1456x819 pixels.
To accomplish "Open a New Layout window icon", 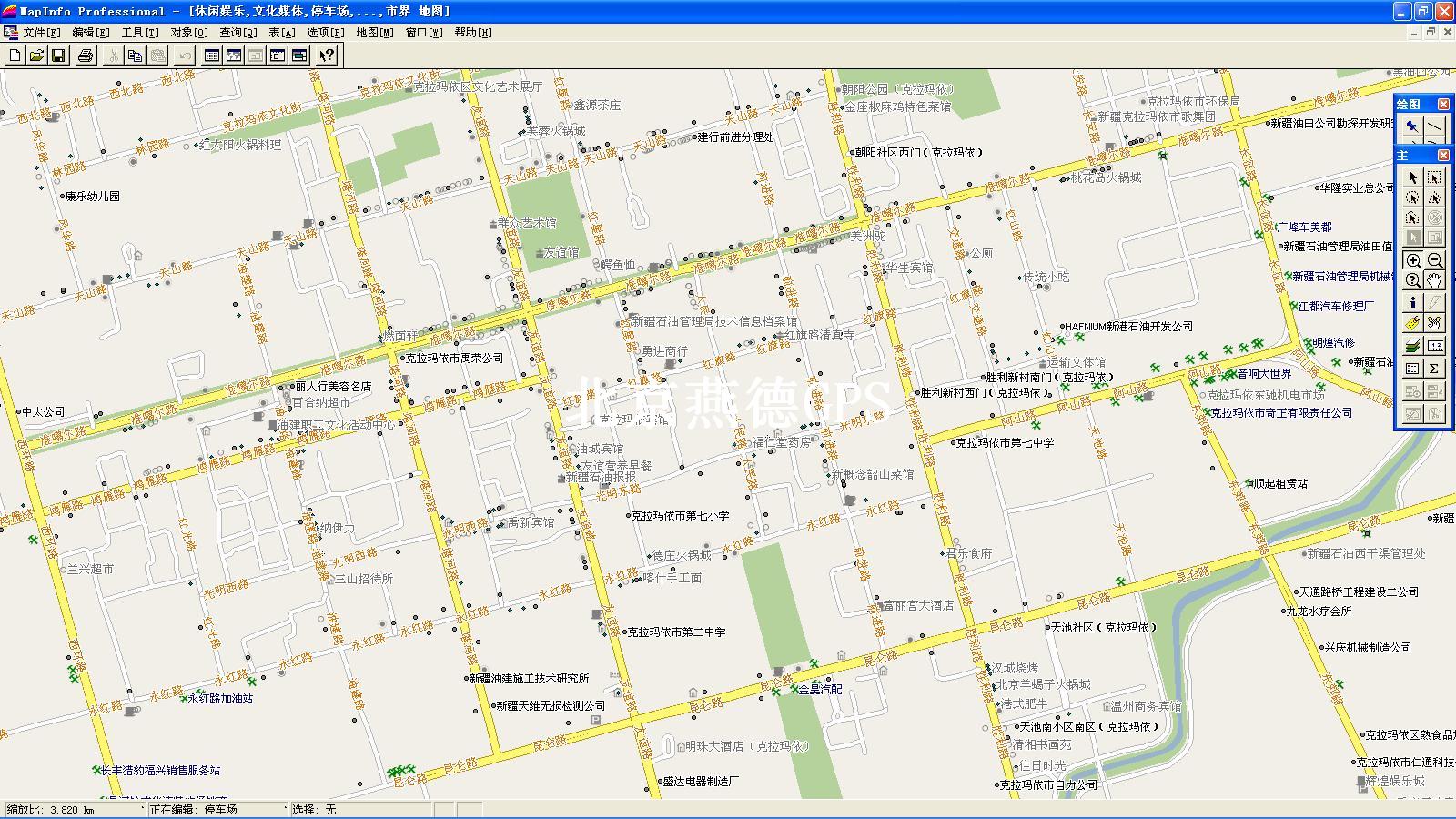I will (x=278, y=56).
